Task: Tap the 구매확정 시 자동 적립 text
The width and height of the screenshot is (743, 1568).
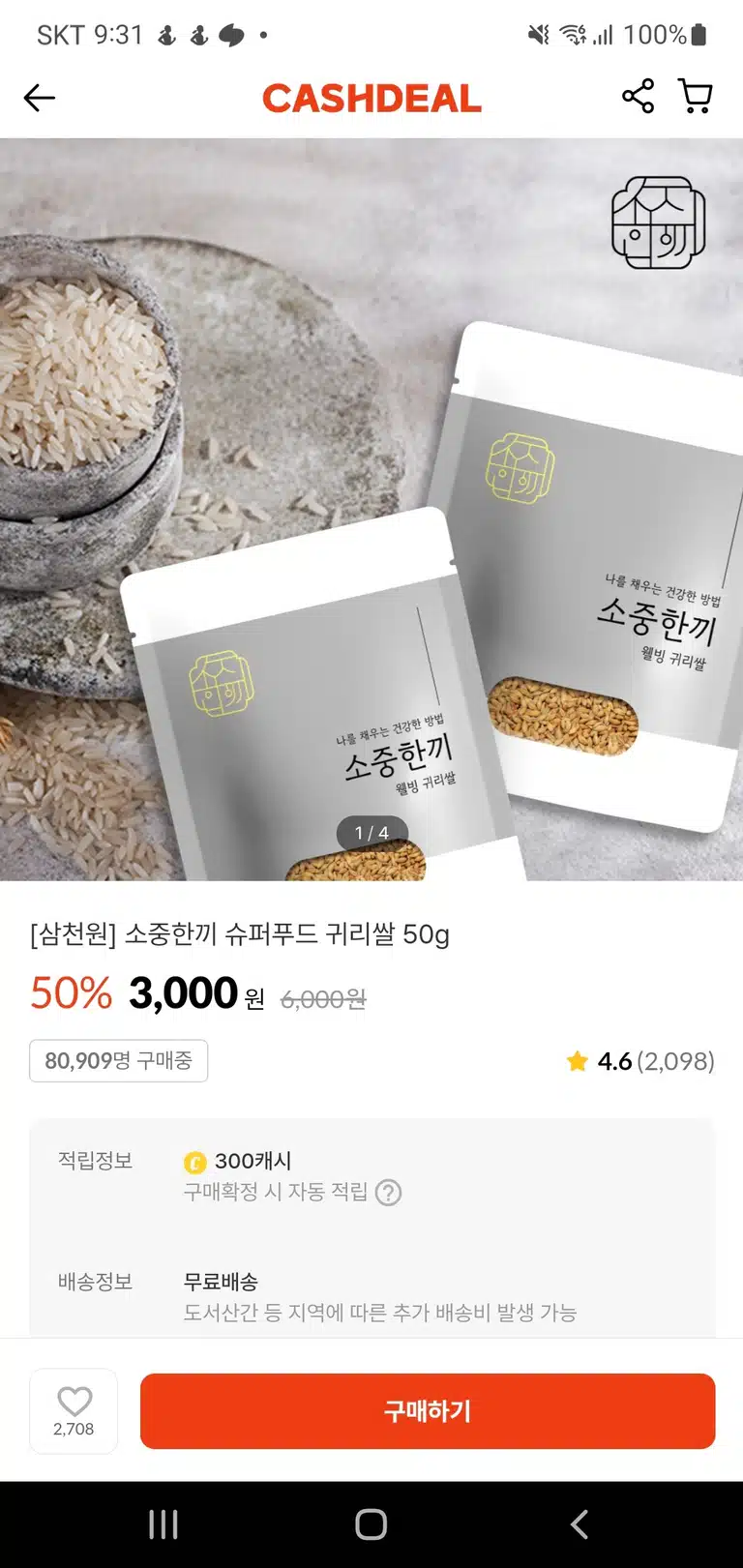Action: coord(276,1193)
